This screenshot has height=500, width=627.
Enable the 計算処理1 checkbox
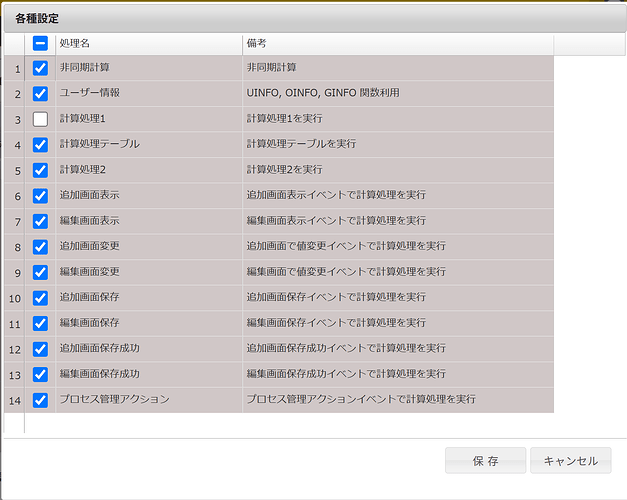tap(40, 119)
